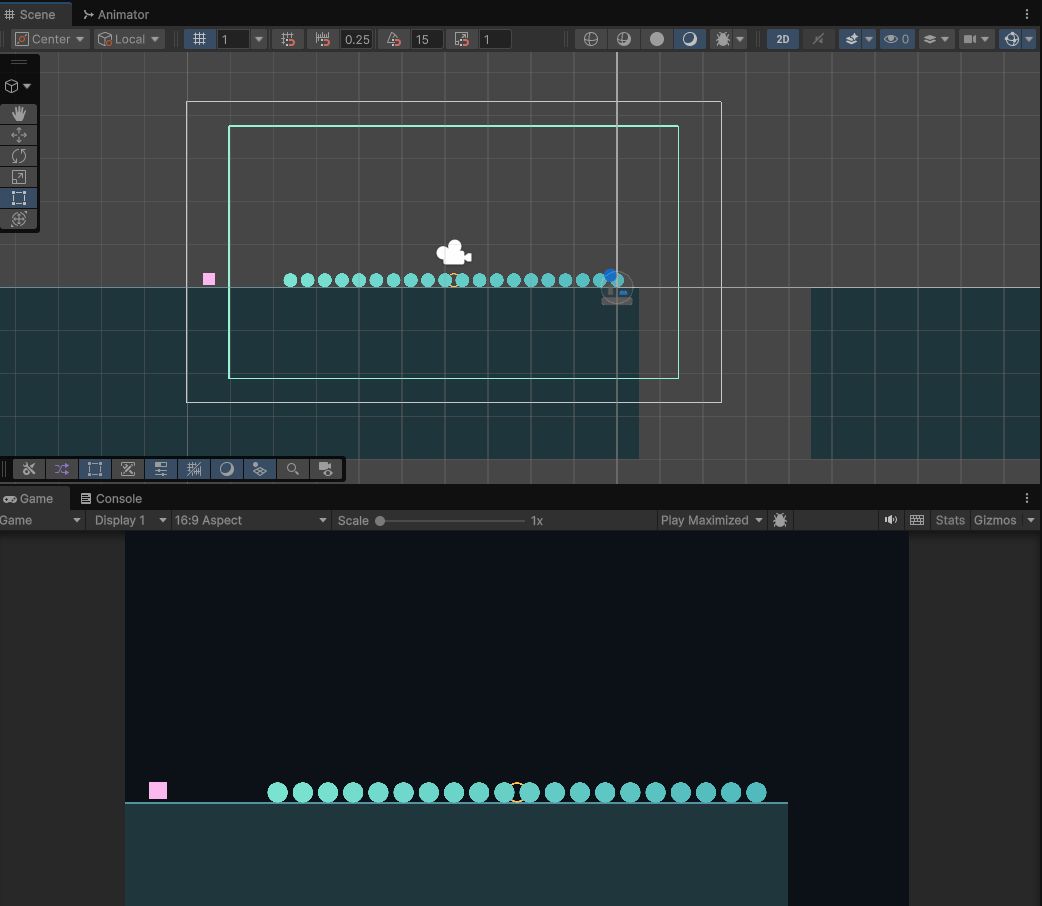Click the rotation snap value field 15

click(425, 39)
